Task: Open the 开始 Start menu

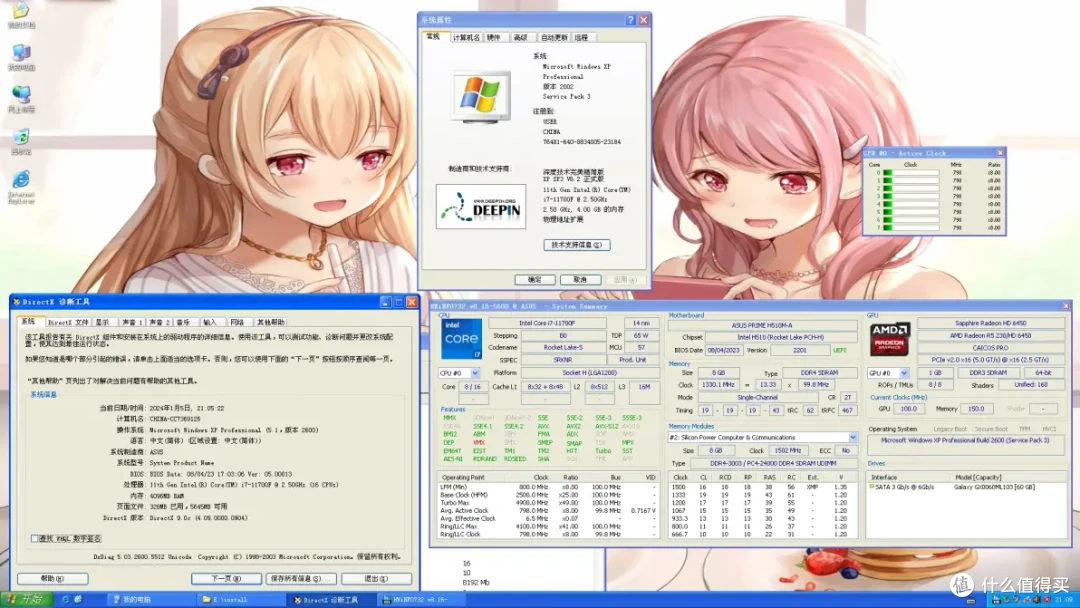Action: (x=26, y=599)
